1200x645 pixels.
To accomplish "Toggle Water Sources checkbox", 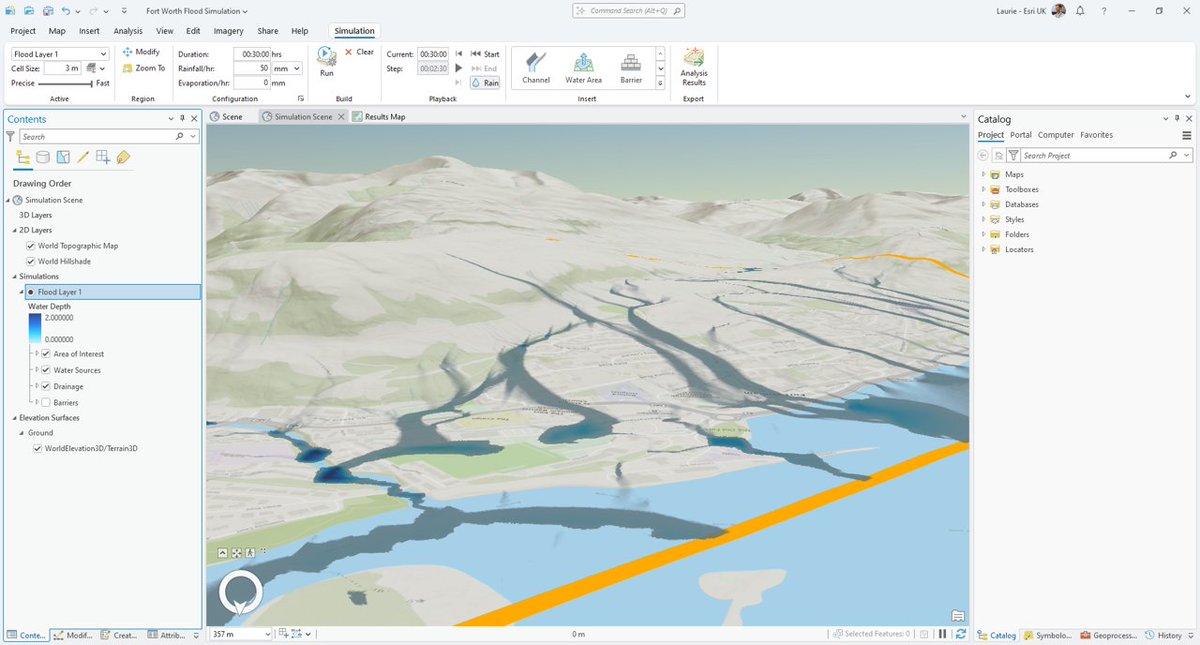I will tap(46, 370).
